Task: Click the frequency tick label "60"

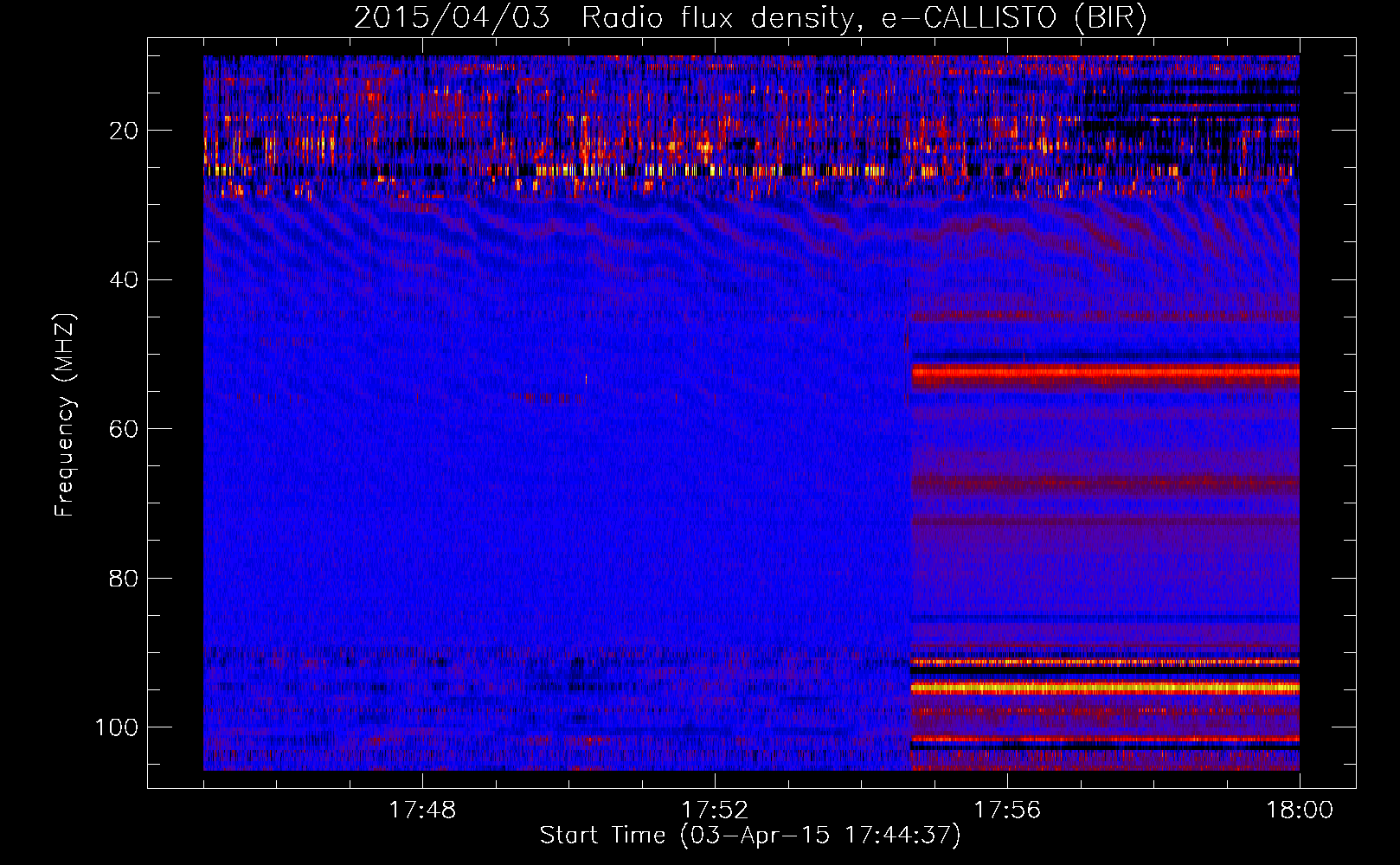Action: [x=124, y=429]
